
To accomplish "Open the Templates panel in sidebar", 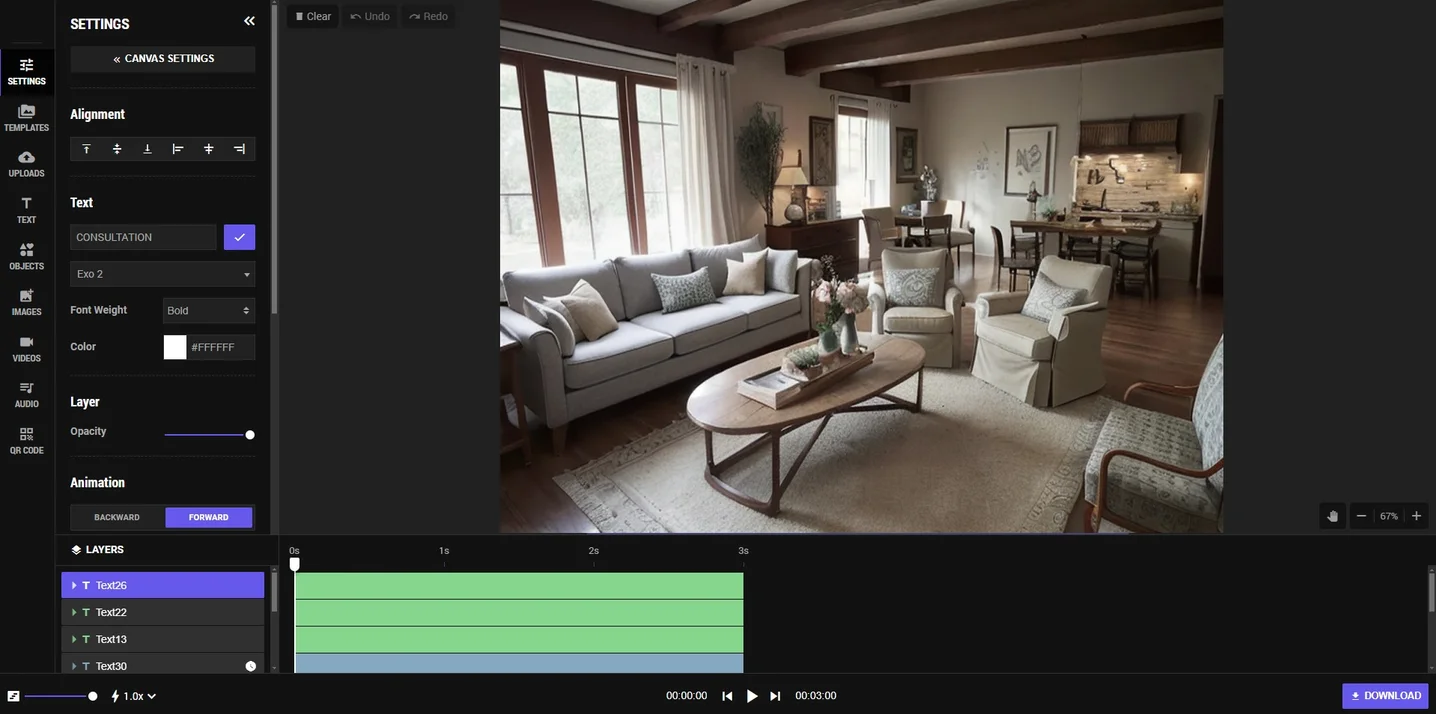I will click(x=26, y=118).
